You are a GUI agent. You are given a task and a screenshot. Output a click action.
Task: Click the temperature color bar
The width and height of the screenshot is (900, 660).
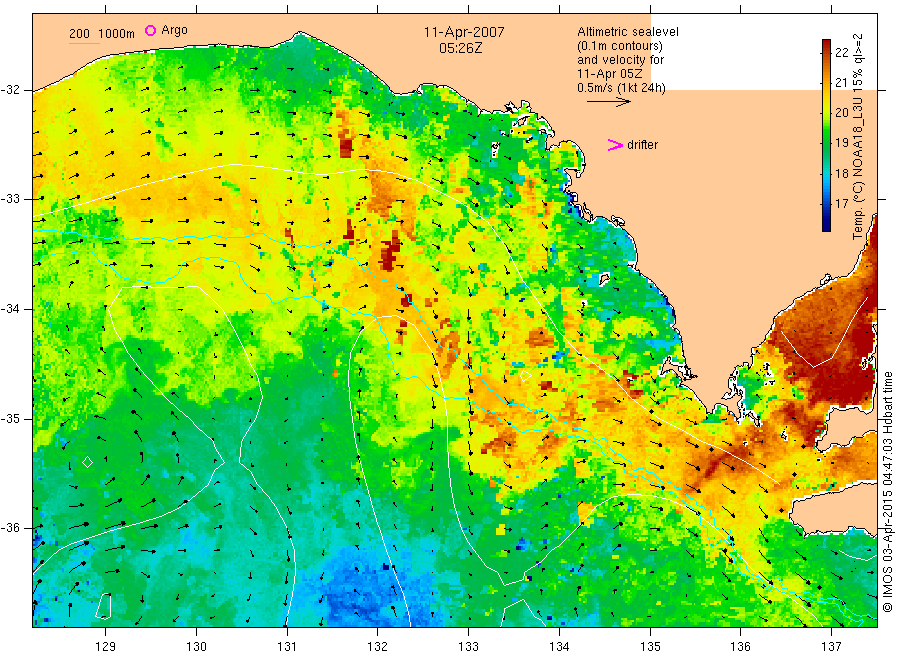pyautogui.click(x=827, y=135)
